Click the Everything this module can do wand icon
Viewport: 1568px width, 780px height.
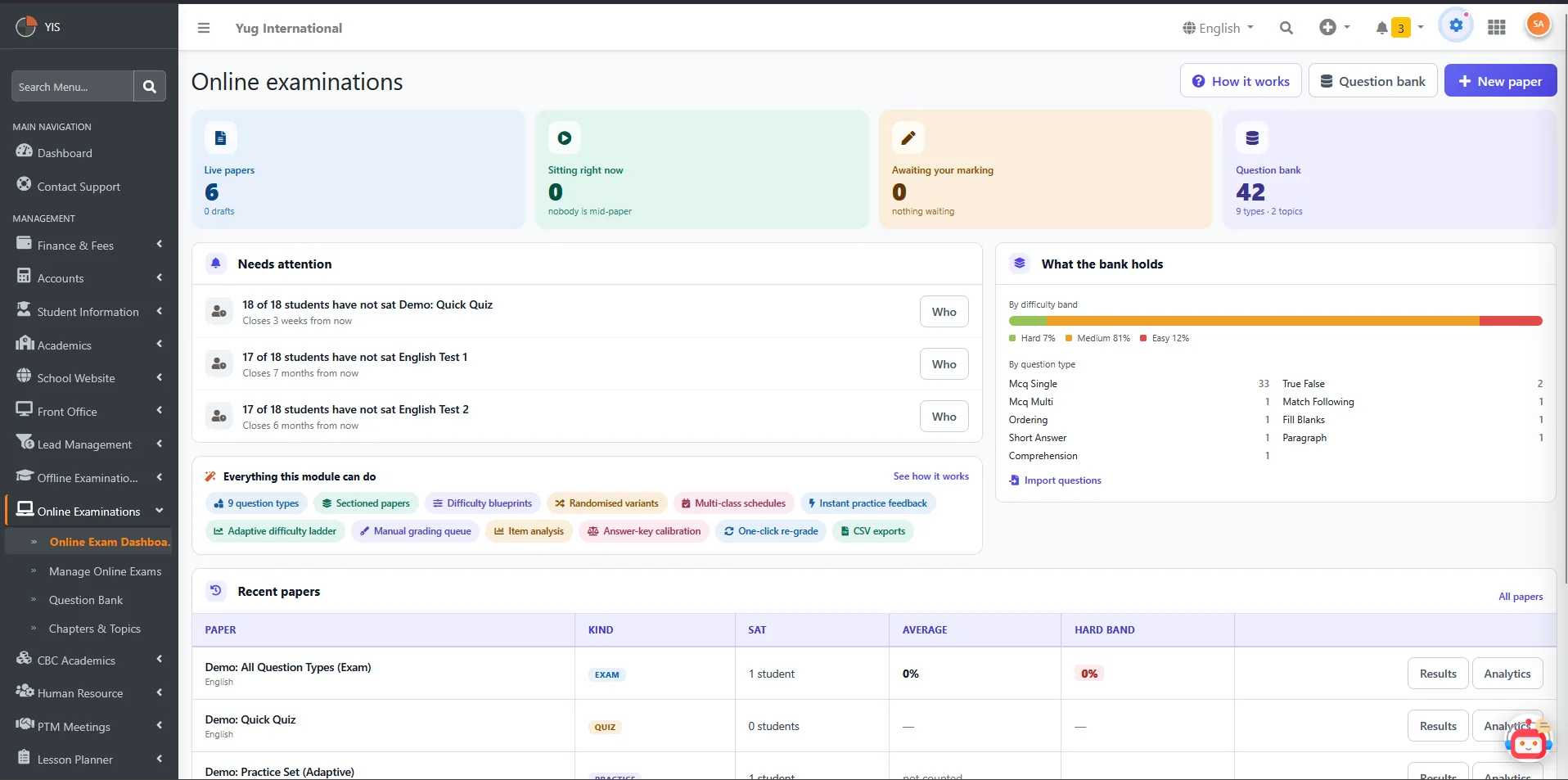pos(210,476)
